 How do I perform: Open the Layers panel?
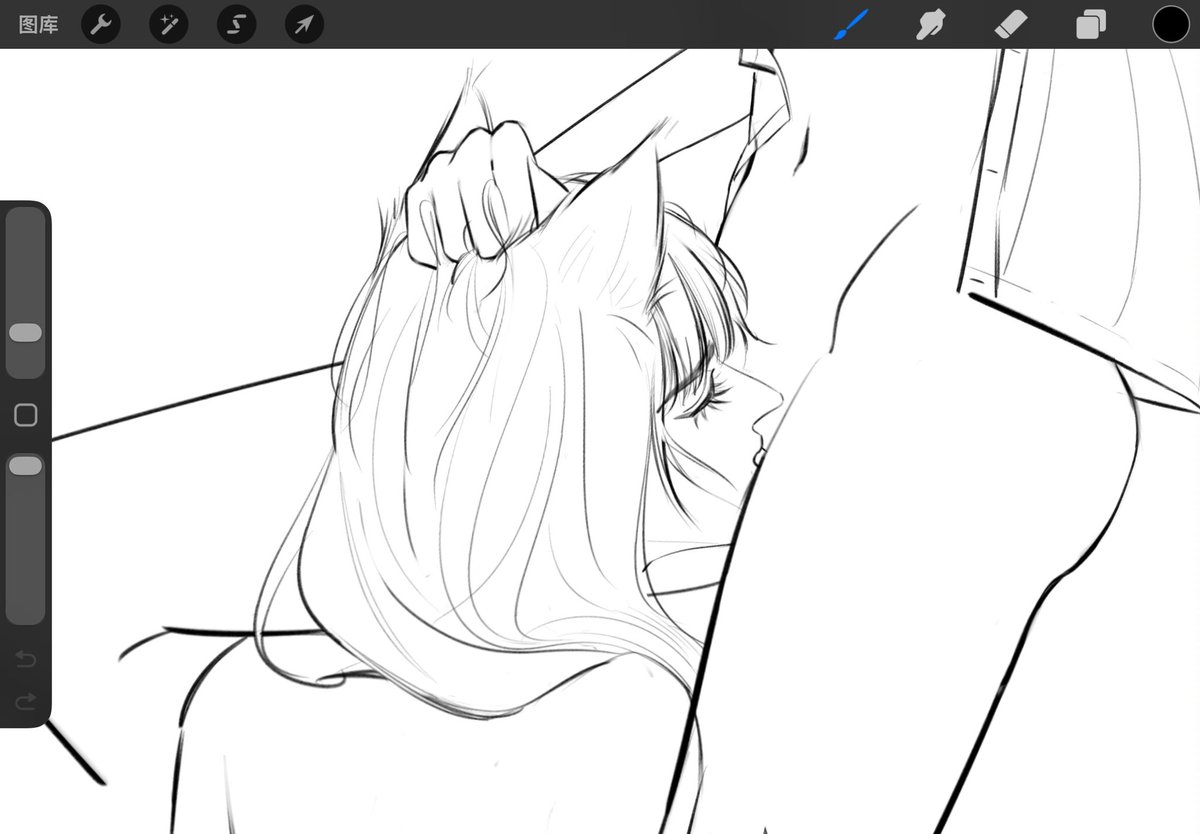pos(1091,24)
